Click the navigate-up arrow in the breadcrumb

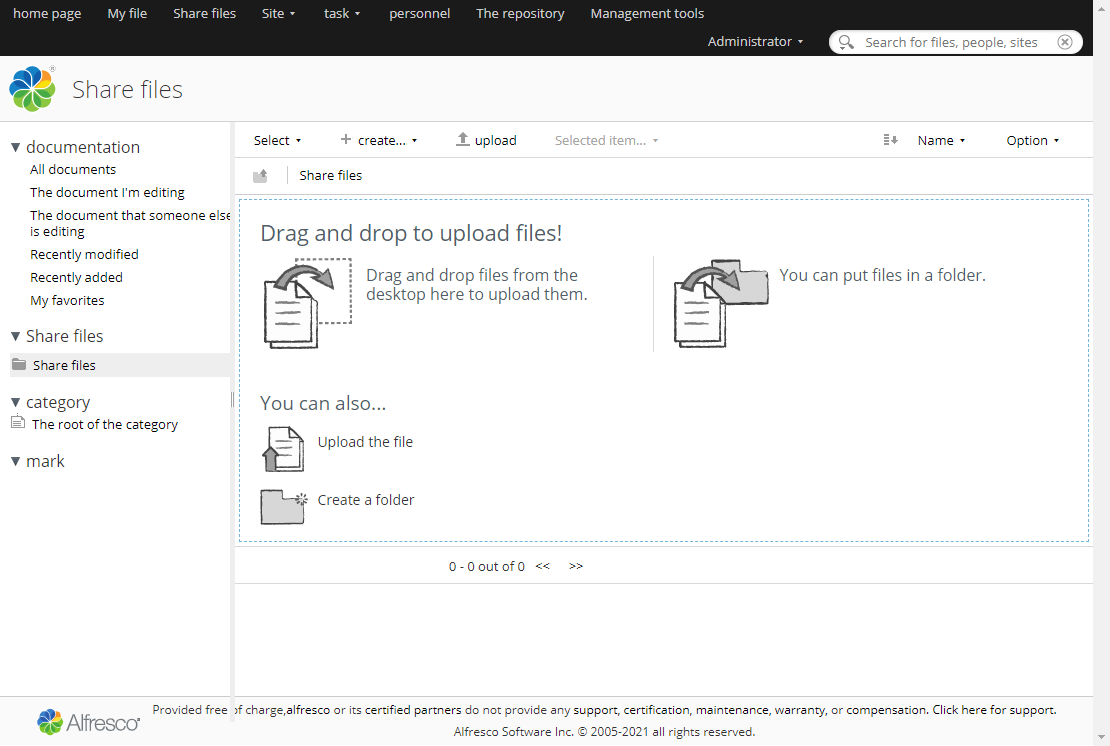pyautogui.click(x=260, y=175)
